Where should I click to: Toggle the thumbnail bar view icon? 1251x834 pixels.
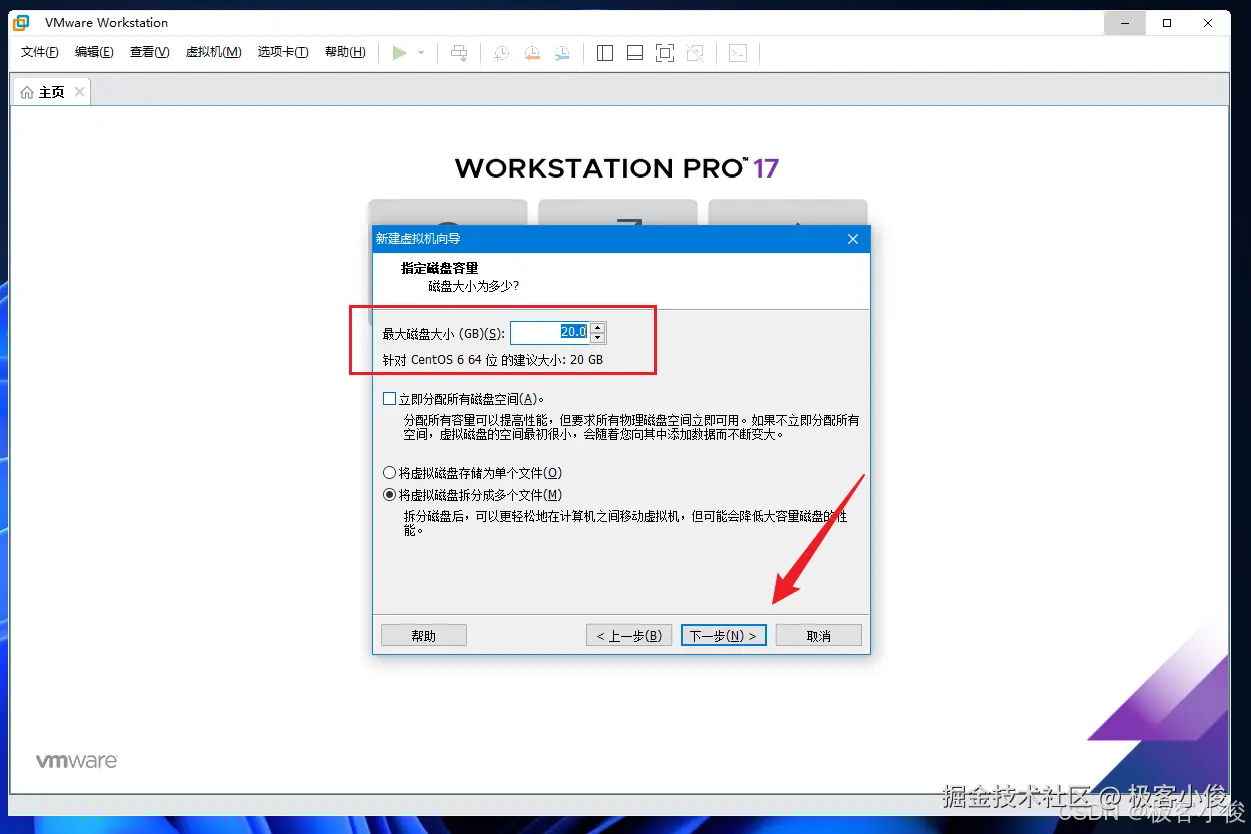point(634,53)
